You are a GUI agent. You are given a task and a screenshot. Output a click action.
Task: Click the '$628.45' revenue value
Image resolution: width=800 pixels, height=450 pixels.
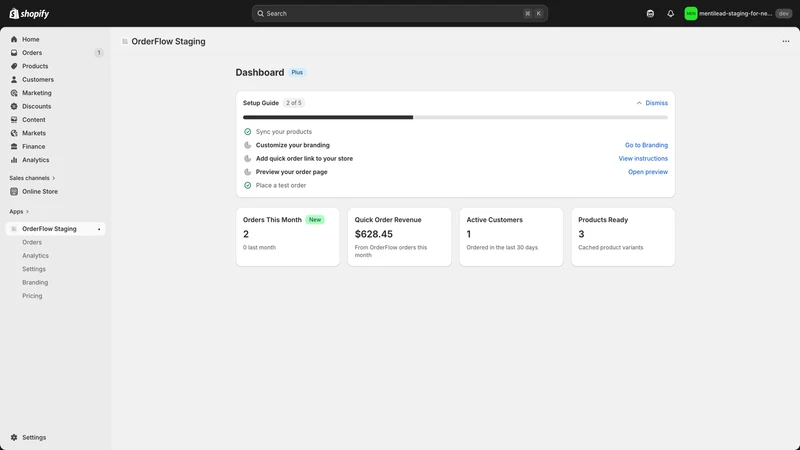click(373, 234)
